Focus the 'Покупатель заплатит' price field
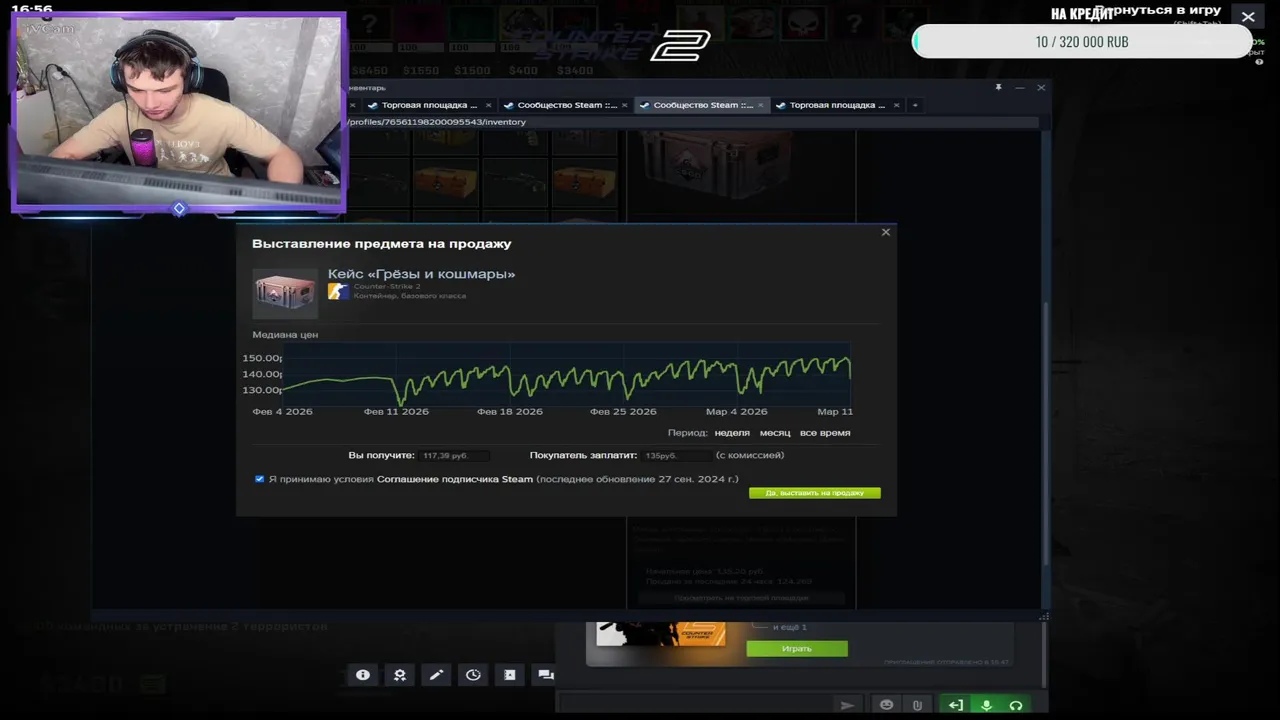The image size is (1280, 720). pyautogui.click(x=676, y=455)
